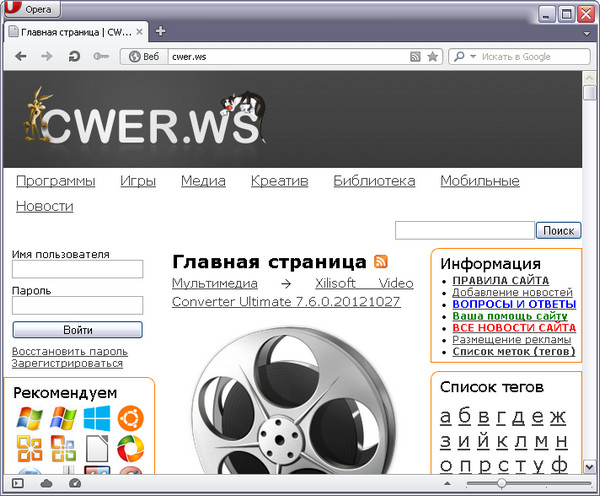Open the closed tabs dropdown arrow
This screenshot has height=496, width=600.
coord(587,34)
